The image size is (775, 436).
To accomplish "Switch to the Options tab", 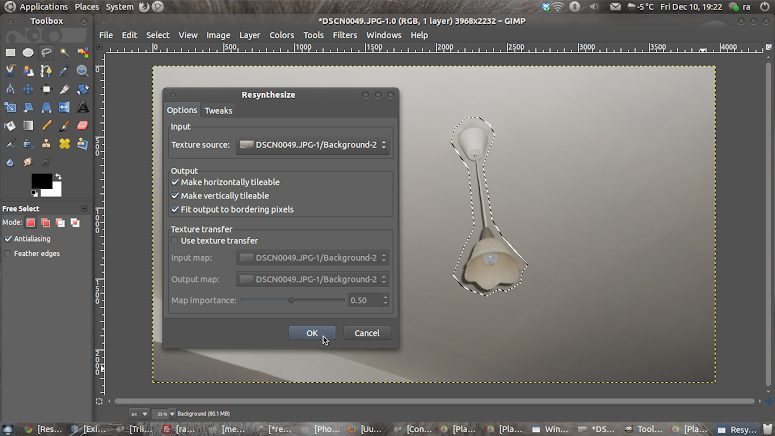I will tap(182, 110).
